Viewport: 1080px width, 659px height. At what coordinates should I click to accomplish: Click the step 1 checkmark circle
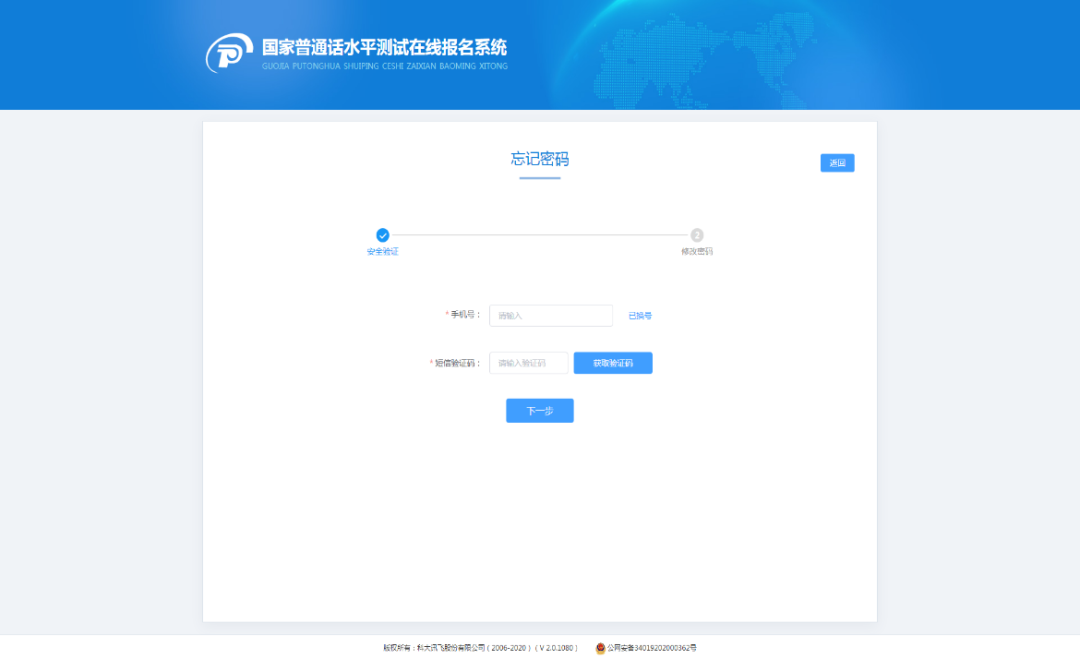(383, 235)
